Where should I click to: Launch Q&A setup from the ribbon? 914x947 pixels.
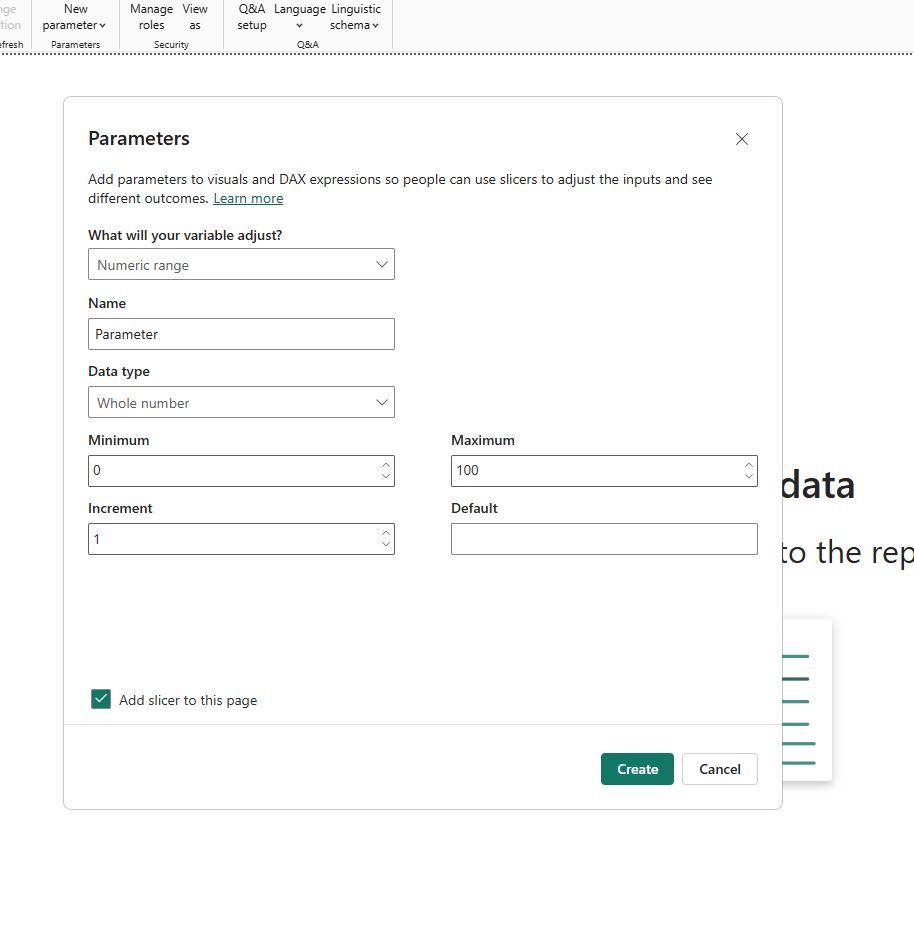pyautogui.click(x=251, y=17)
